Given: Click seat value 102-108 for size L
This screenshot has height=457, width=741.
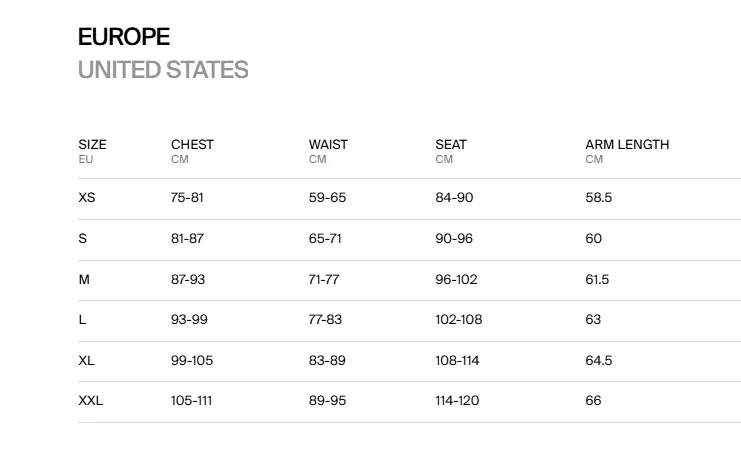Looking at the screenshot, I should coord(458,319).
